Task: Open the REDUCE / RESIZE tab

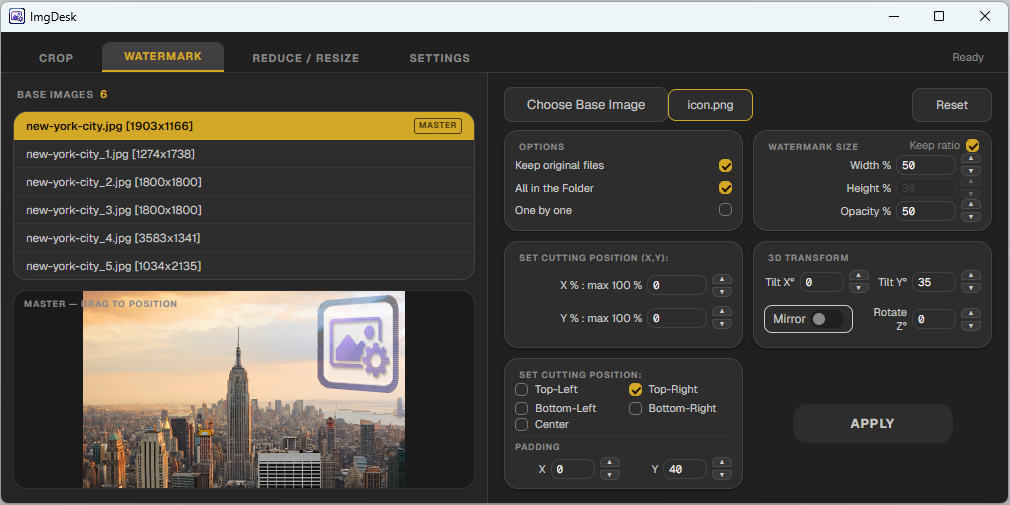Action: [x=305, y=58]
